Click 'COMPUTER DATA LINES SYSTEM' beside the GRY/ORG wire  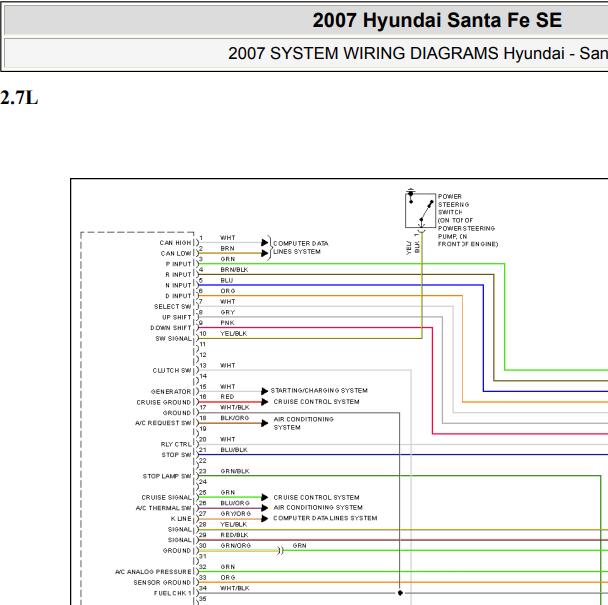325,518
